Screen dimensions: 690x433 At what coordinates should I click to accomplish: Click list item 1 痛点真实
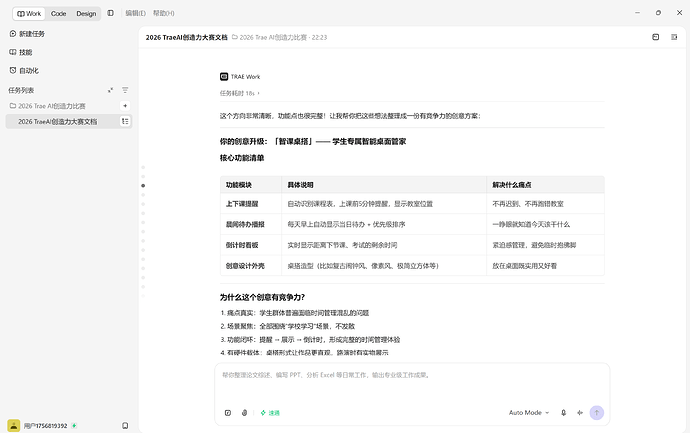click(294, 313)
